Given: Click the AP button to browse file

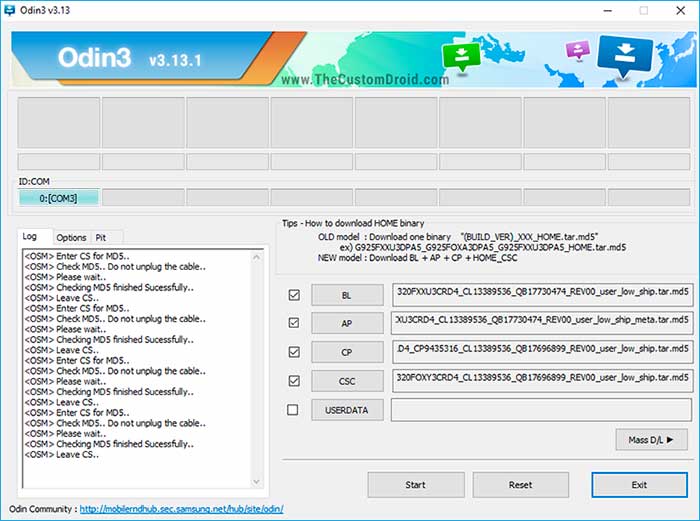Looking at the screenshot, I should (347, 323).
